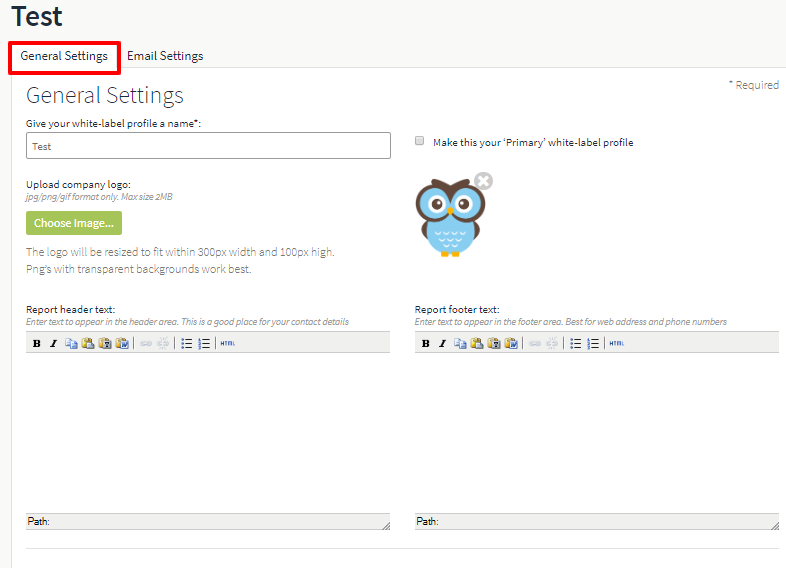Image resolution: width=786 pixels, height=568 pixels.
Task: Click Paste icon in header text toolbar
Action: pos(88,343)
